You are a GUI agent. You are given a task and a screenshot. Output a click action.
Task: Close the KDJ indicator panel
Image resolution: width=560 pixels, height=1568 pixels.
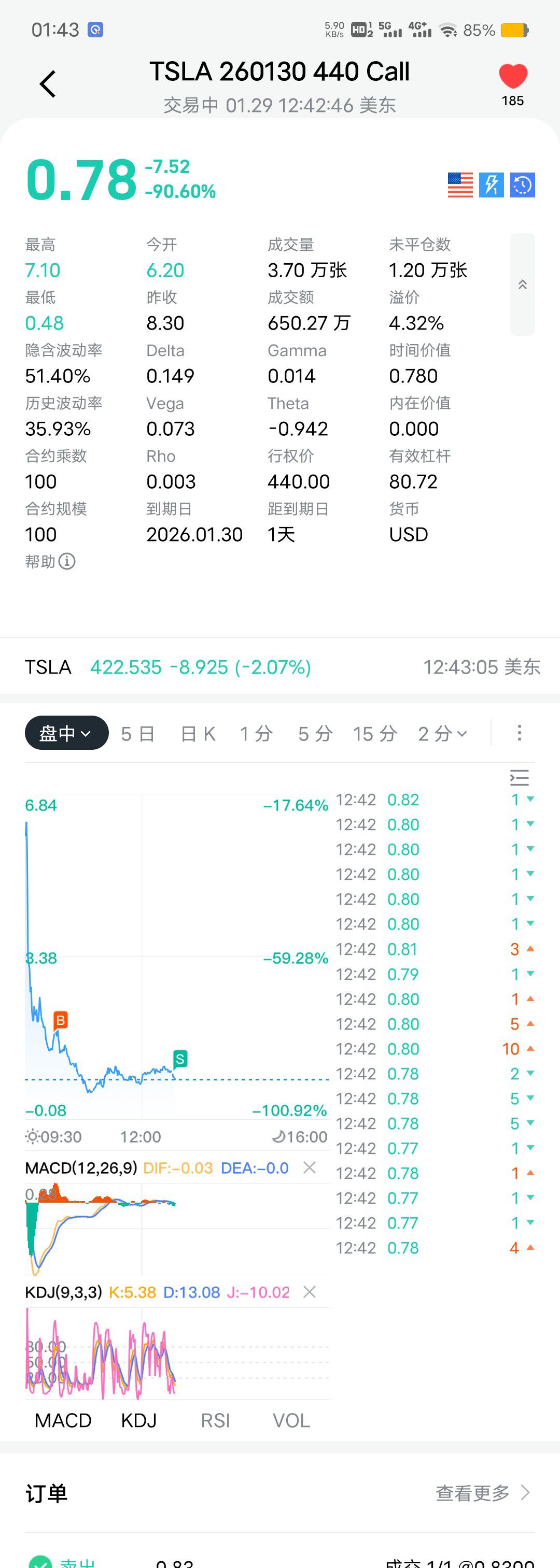coord(310,1292)
